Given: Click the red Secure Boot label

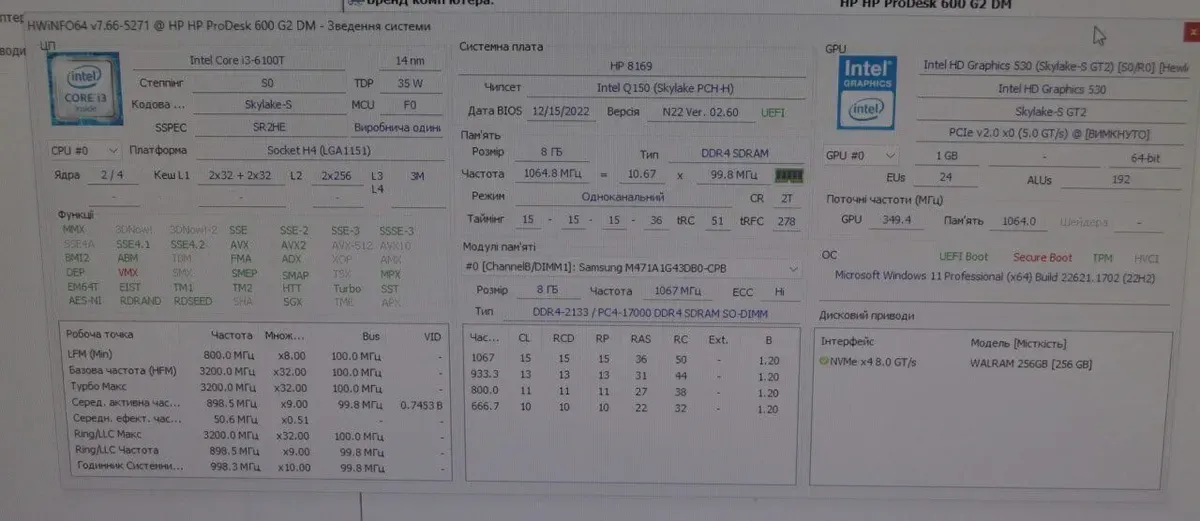Looking at the screenshot, I should pyautogui.click(x=1041, y=258).
